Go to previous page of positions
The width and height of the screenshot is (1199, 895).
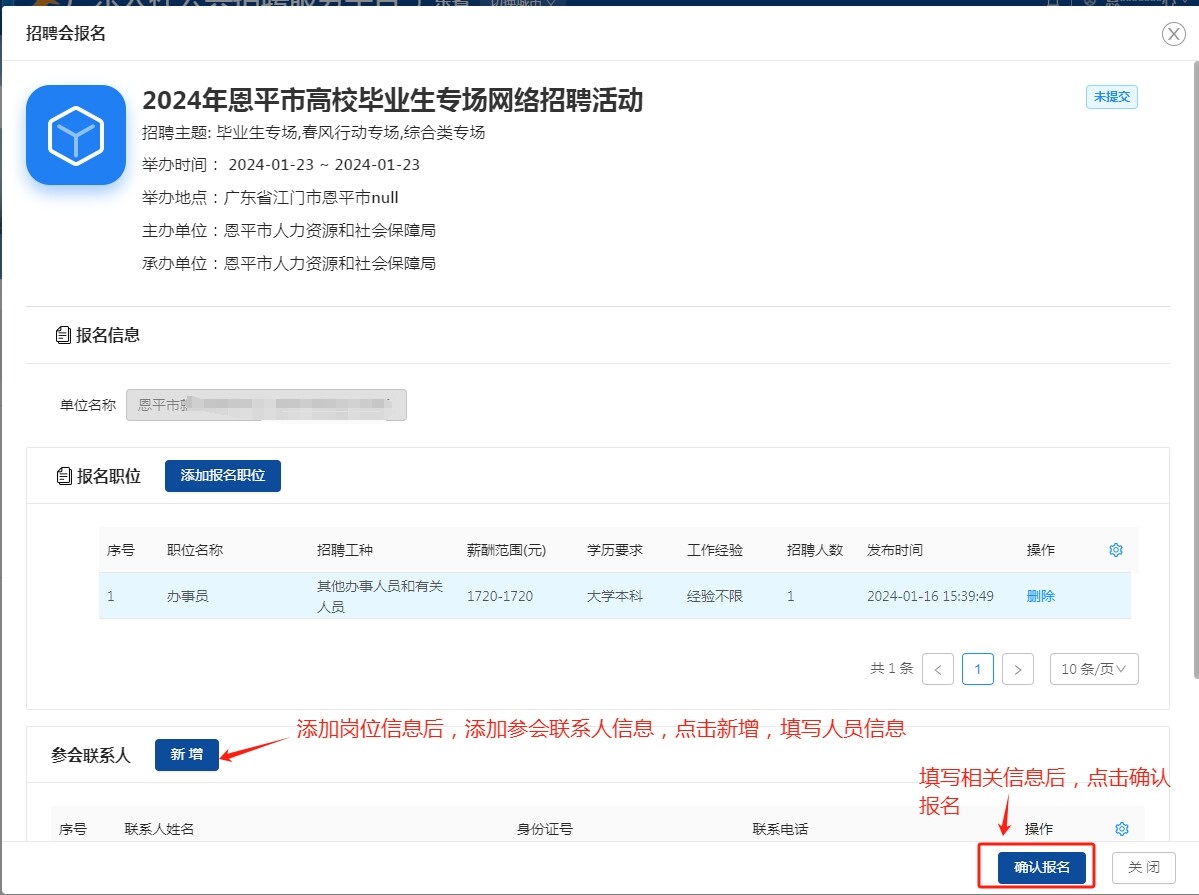pos(937,669)
